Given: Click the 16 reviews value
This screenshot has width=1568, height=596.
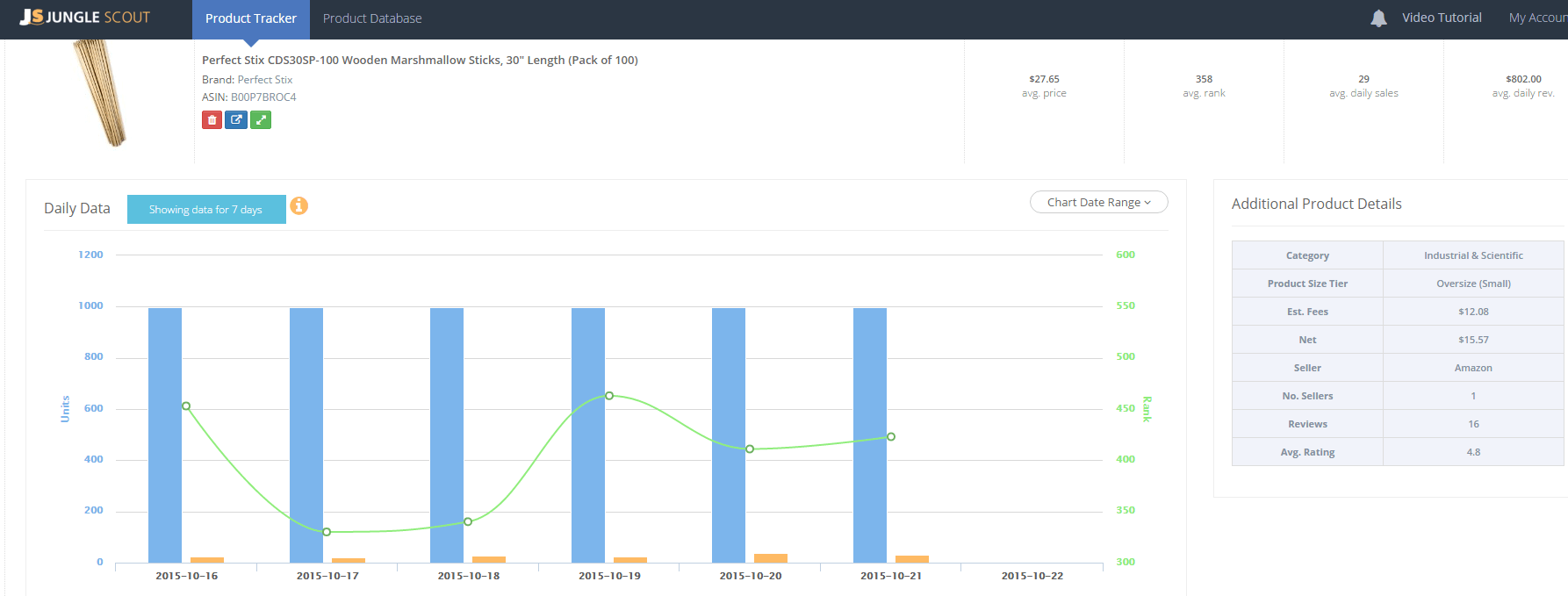Looking at the screenshot, I should (1473, 424).
